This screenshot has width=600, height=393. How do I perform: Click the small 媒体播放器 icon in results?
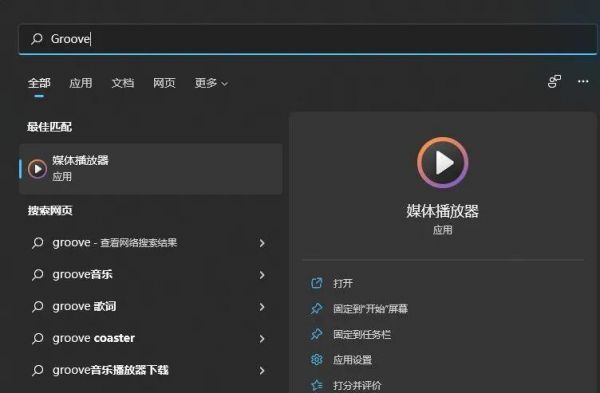38,169
